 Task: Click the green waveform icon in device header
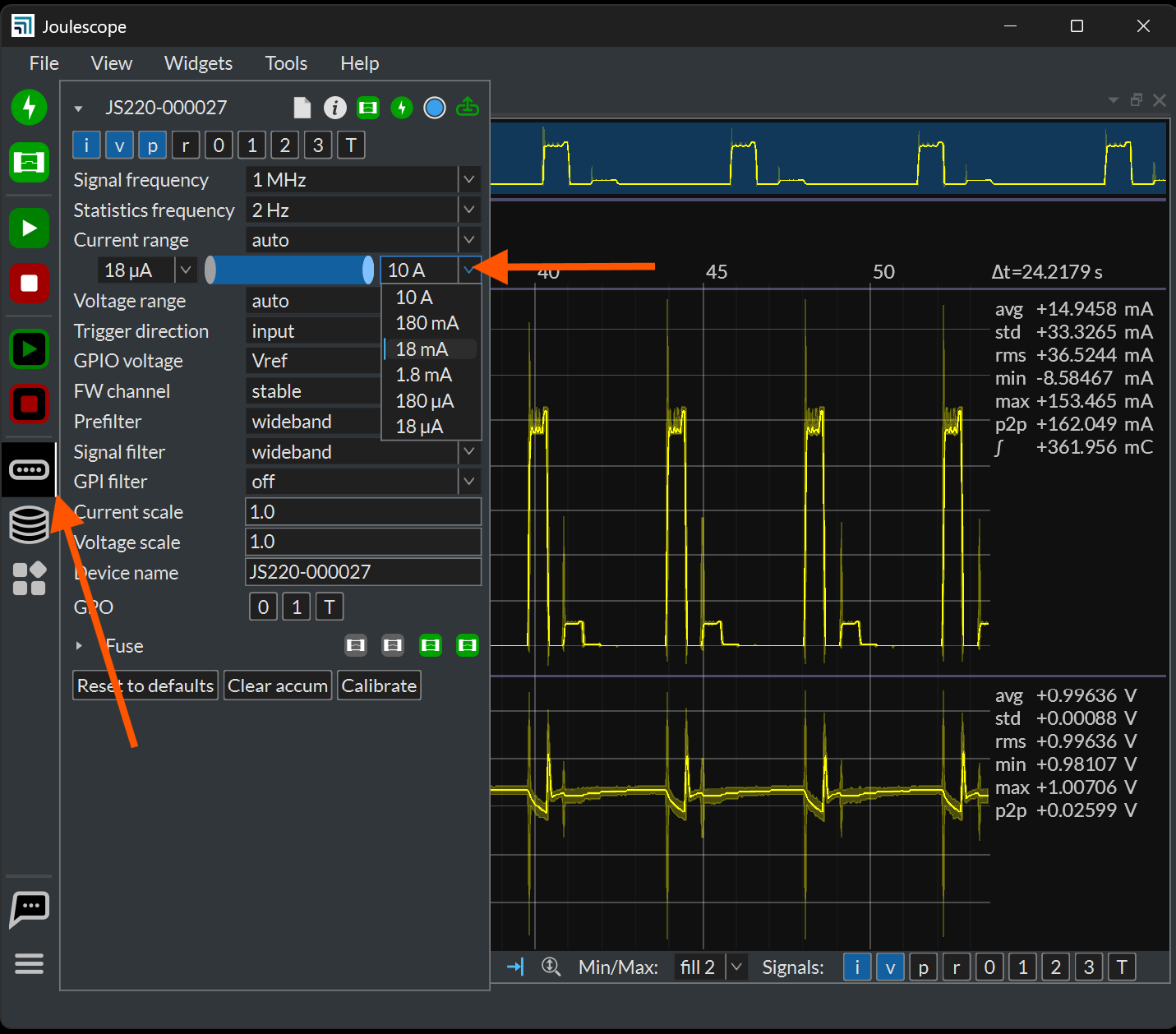coord(368,108)
